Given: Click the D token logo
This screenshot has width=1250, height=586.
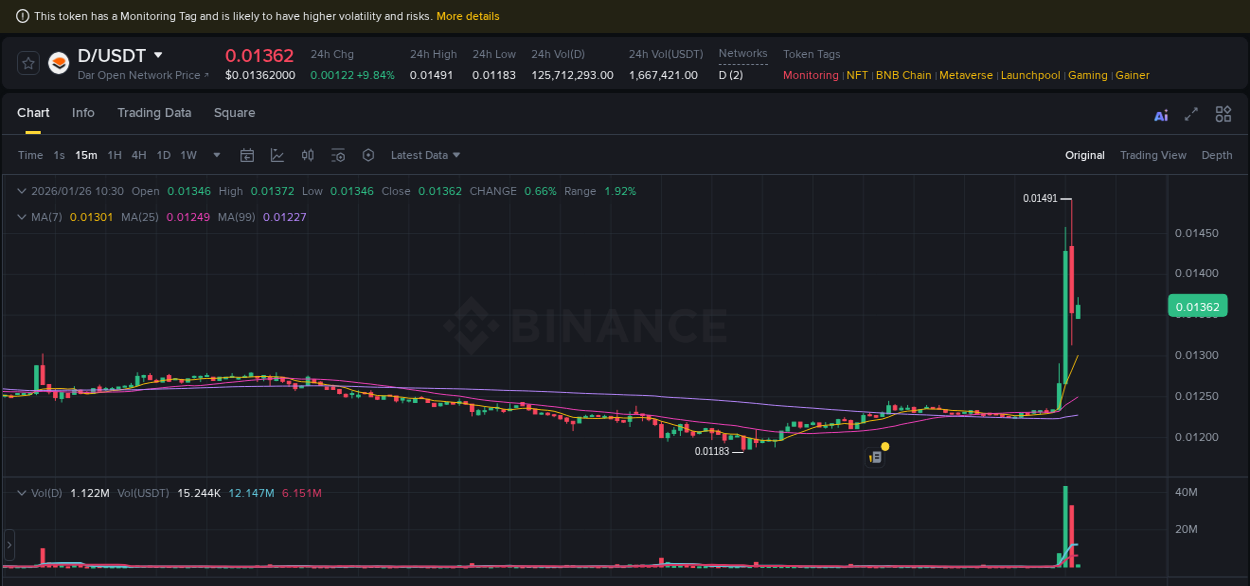Looking at the screenshot, I should 58,63.
